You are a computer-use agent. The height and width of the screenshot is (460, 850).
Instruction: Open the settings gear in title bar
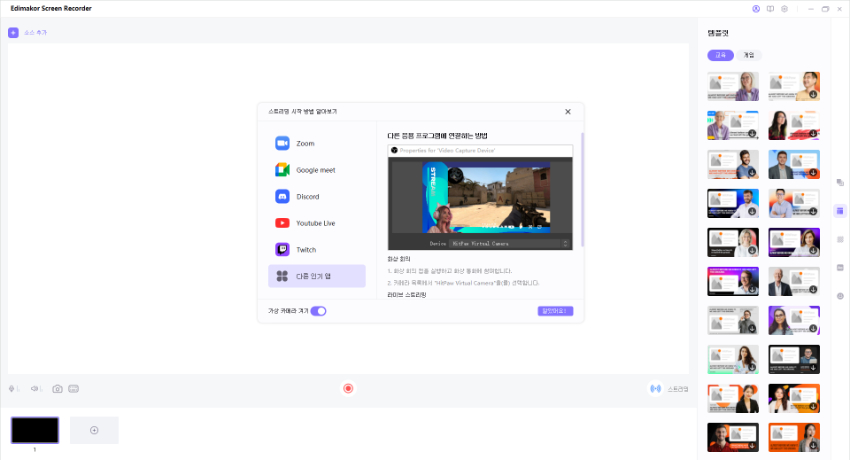click(784, 9)
